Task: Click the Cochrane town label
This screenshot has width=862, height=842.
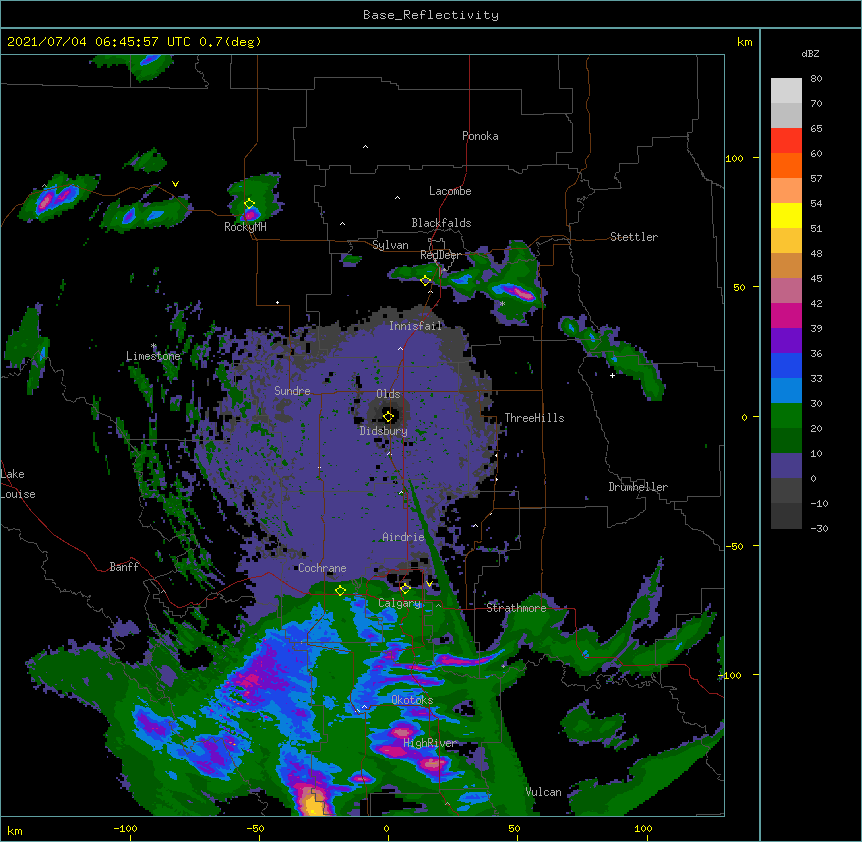Action: pos(322,568)
